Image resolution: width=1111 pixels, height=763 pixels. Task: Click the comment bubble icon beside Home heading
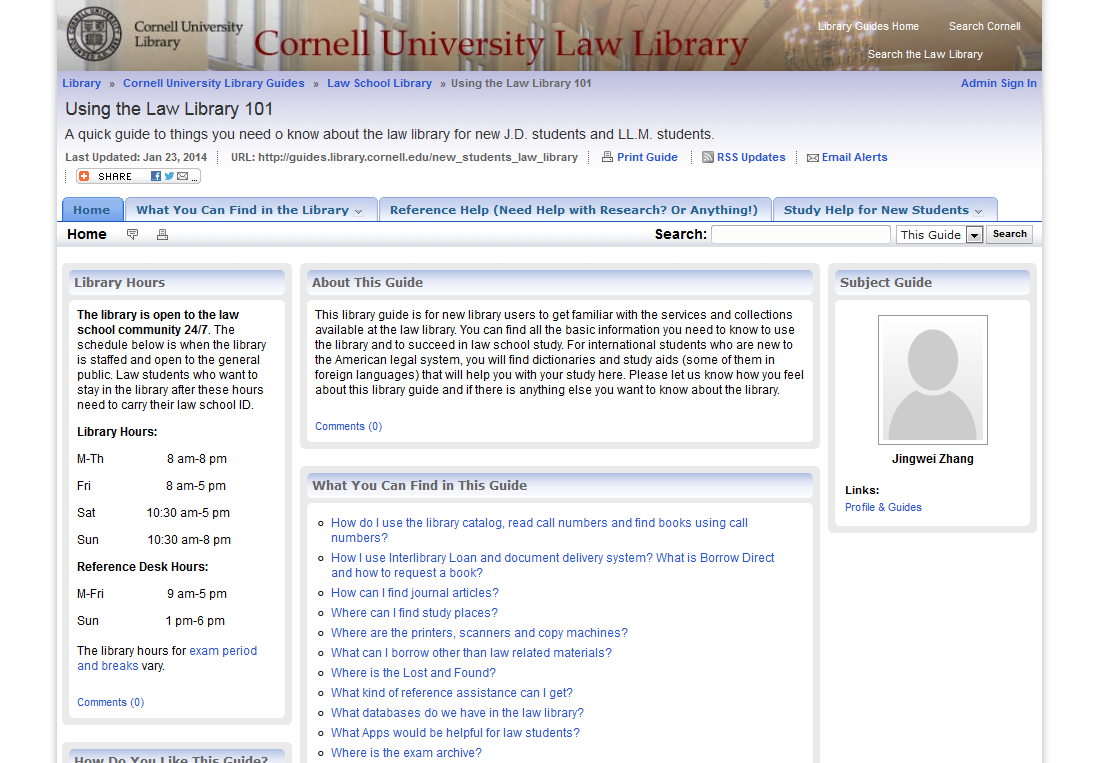tap(132, 234)
